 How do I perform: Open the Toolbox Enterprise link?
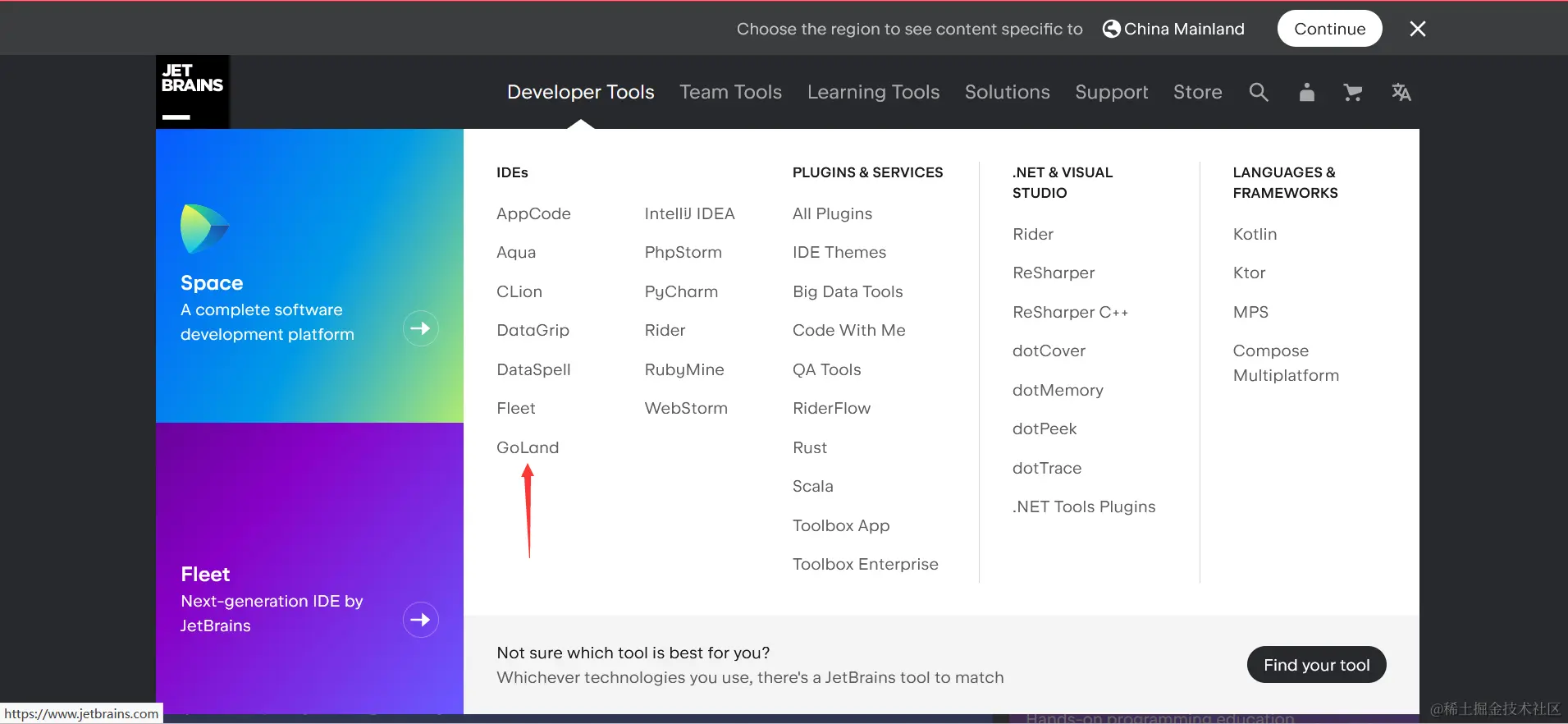click(x=865, y=564)
